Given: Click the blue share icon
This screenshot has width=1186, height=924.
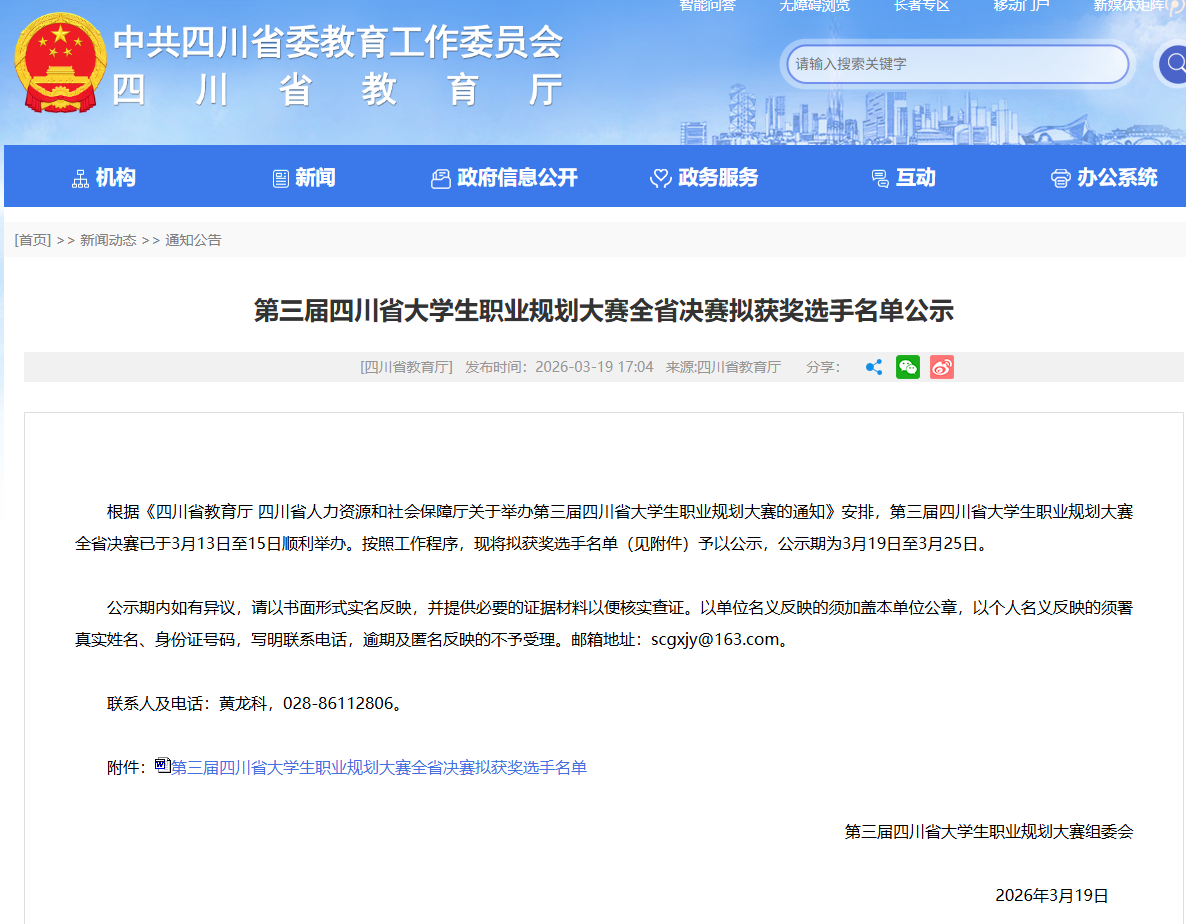Looking at the screenshot, I should (873, 367).
